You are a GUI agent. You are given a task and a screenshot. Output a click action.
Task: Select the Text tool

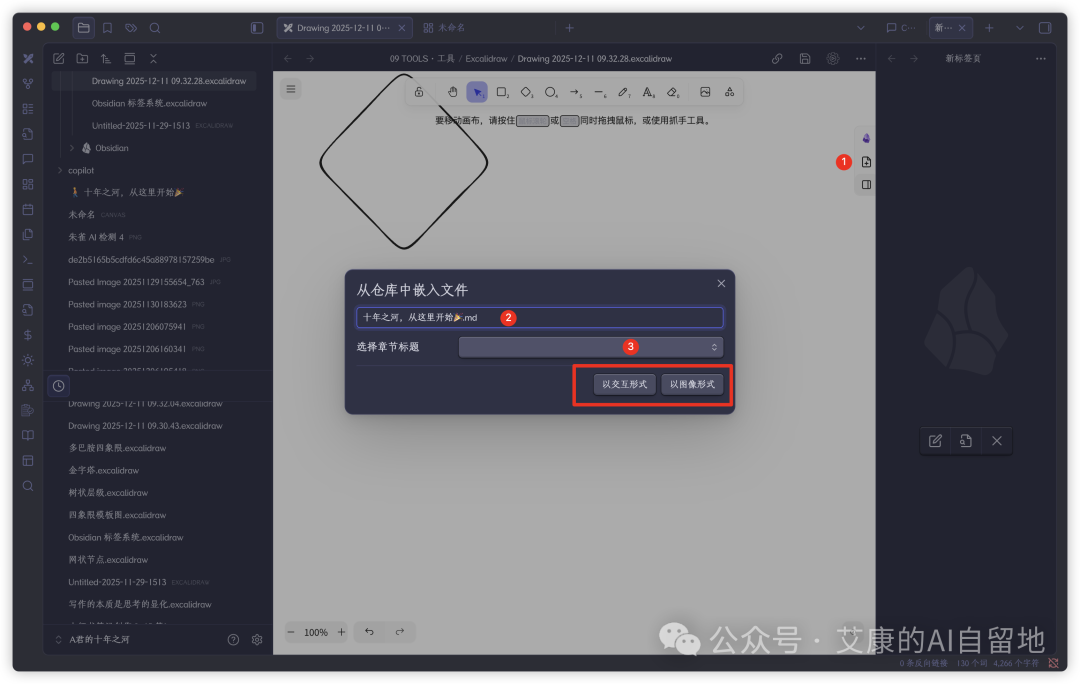[x=648, y=92]
